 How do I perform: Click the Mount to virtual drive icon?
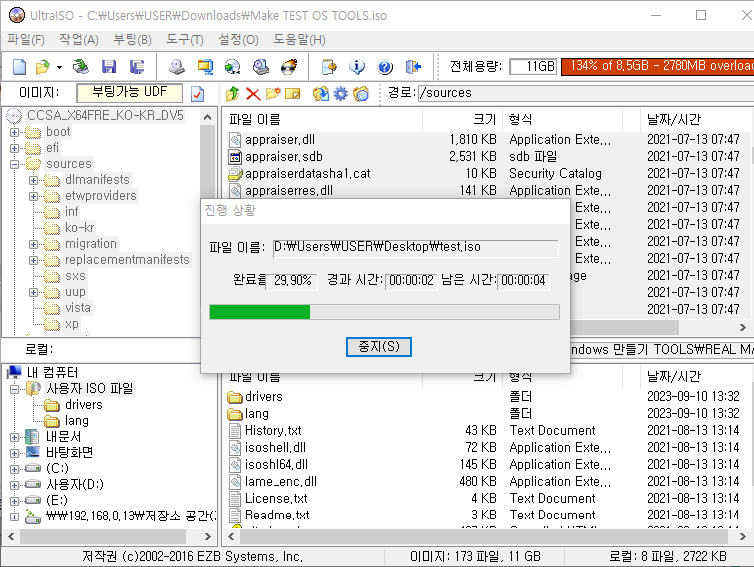pos(261,66)
